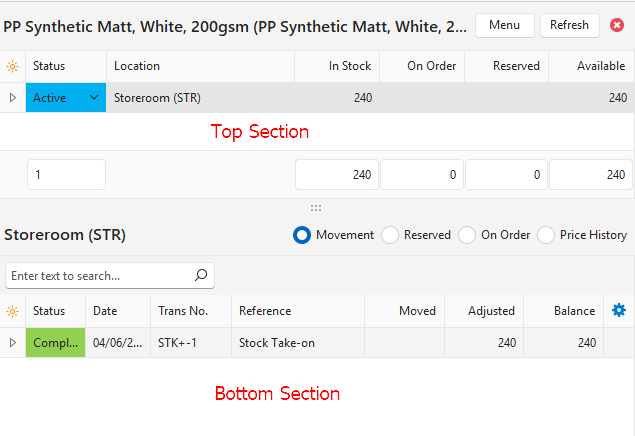This screenshot has width=635, height=436.
Task: Select the Movement radio button
Action: [x=301, y=235]
